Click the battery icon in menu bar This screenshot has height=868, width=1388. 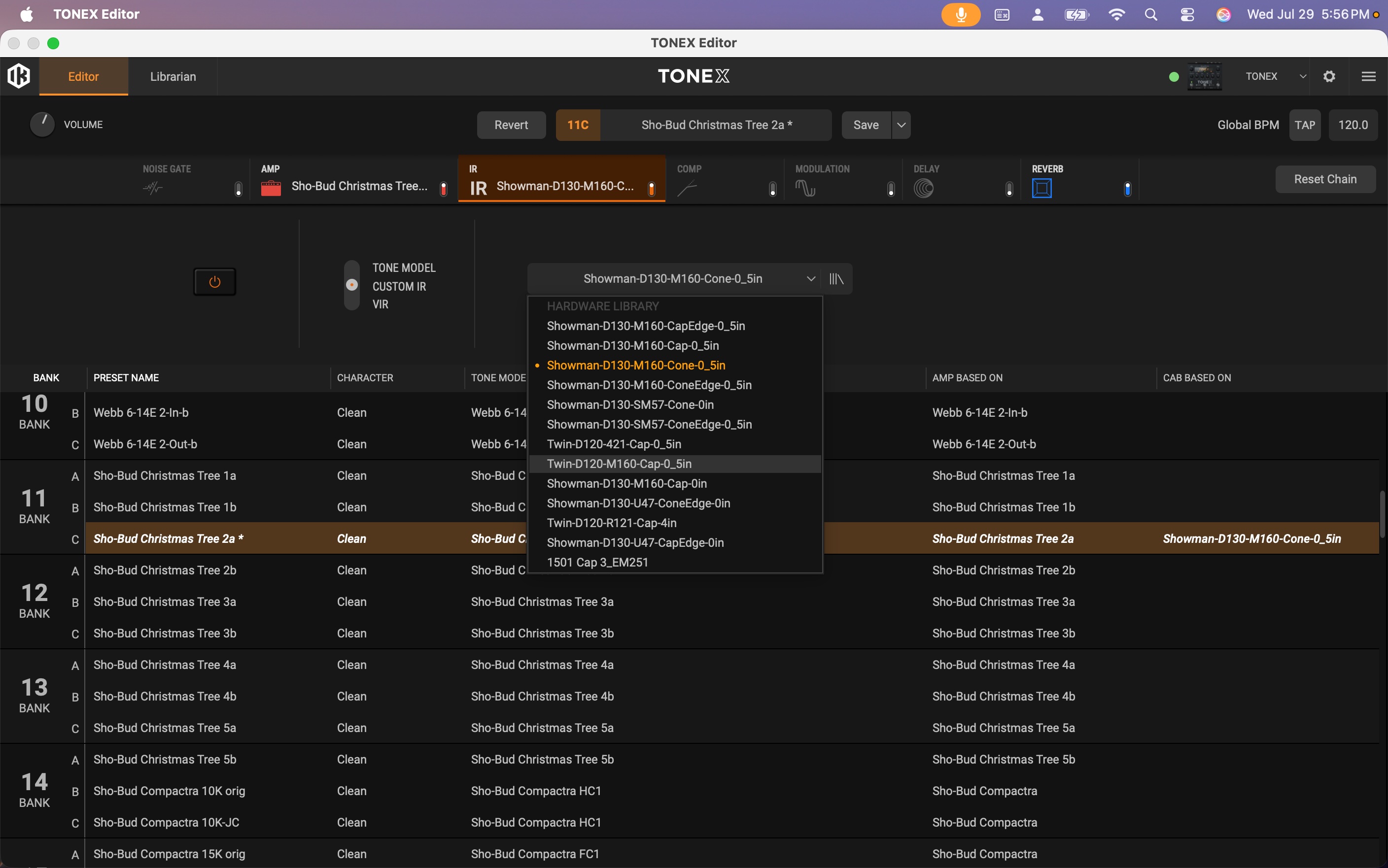pos(1077,14)
